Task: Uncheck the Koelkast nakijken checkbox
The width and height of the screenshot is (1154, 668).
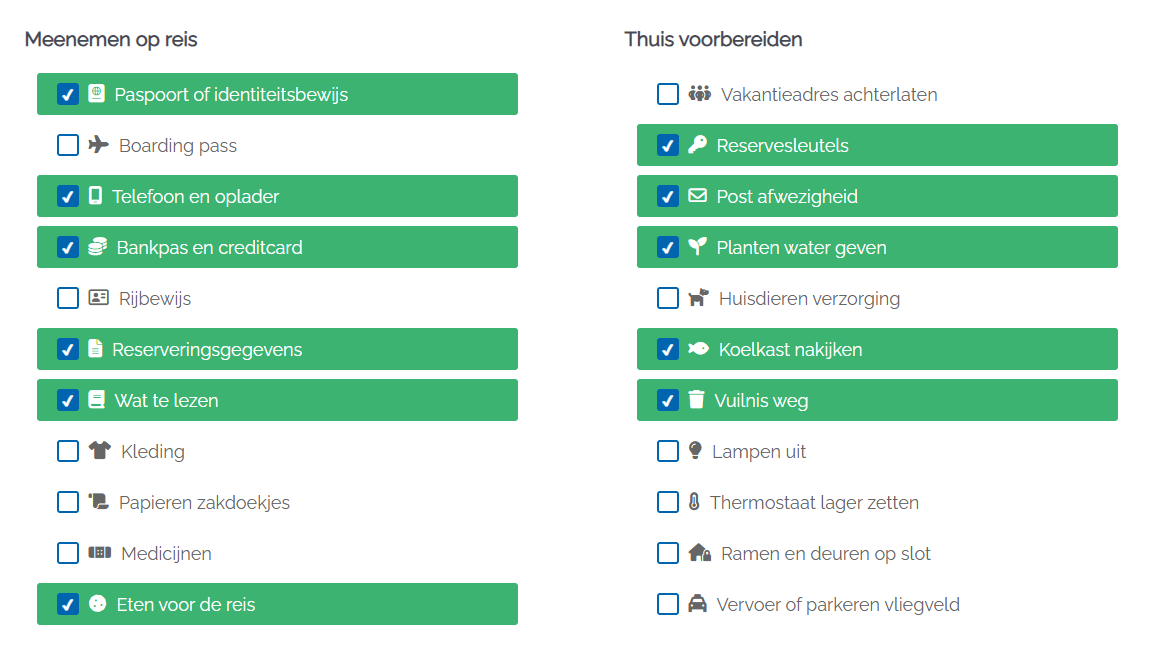Action: point(668,349)
